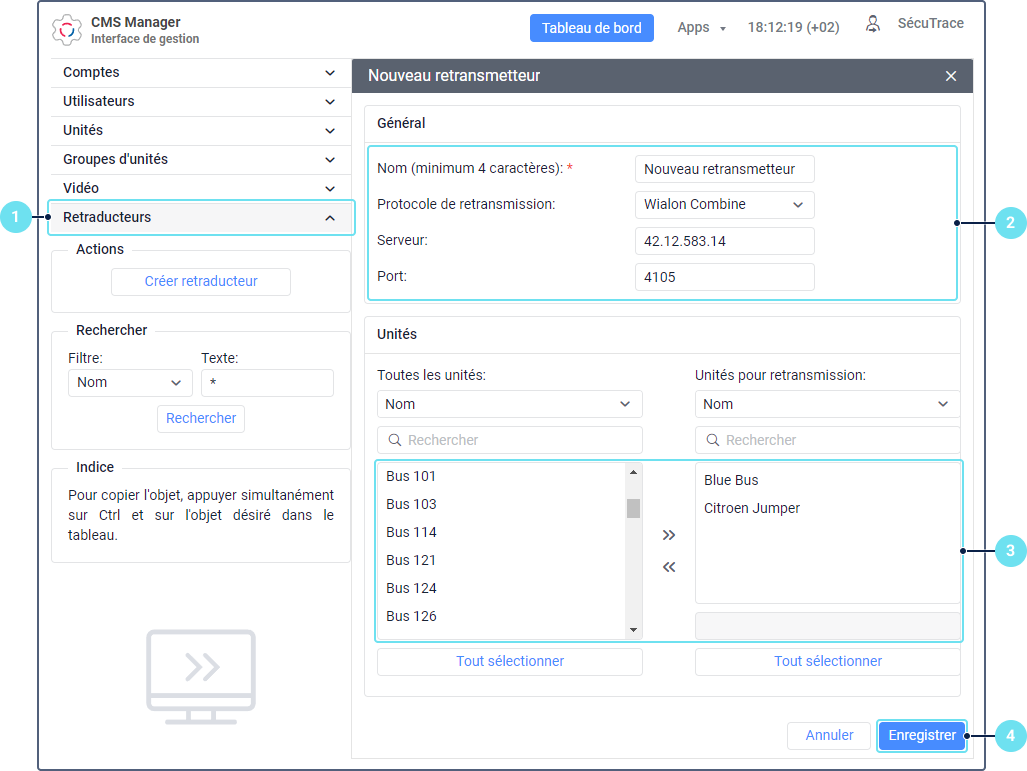Click the SécuTrace user profile icon
This screenshot has width=1027, height=771.
(x=873, y=25)
